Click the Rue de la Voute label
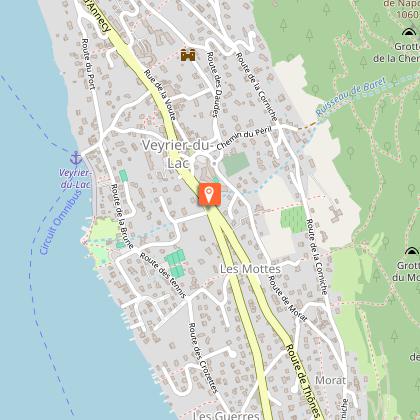This screenshot has width=420, height=420. coord(160,95)
